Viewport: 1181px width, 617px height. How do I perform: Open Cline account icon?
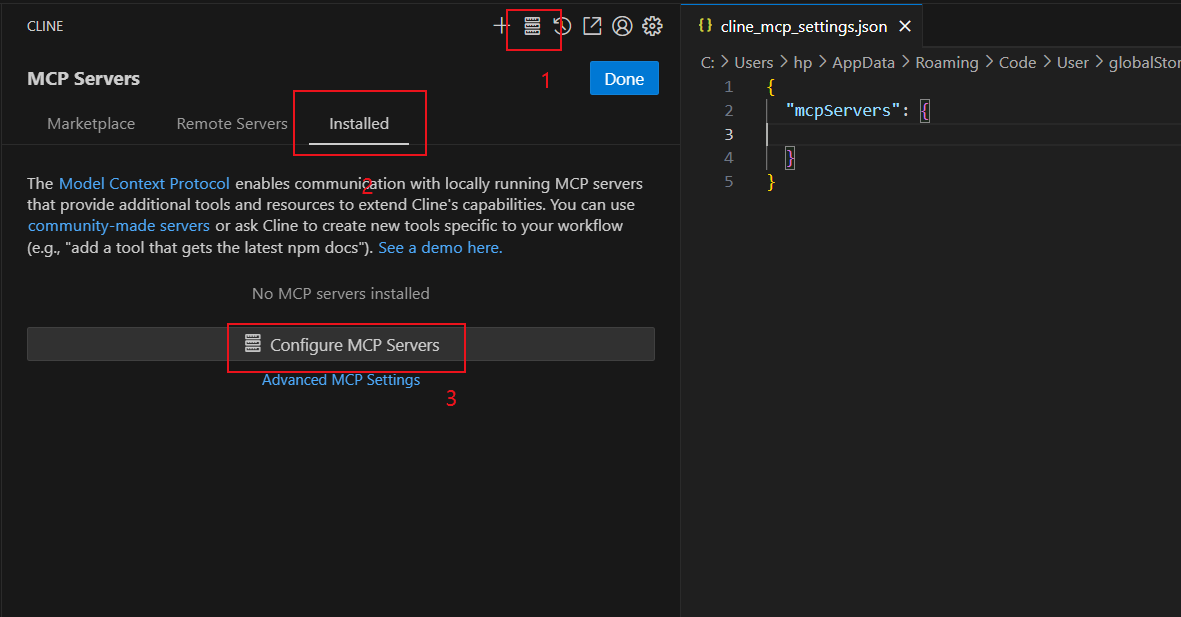(x=622, y=26)
